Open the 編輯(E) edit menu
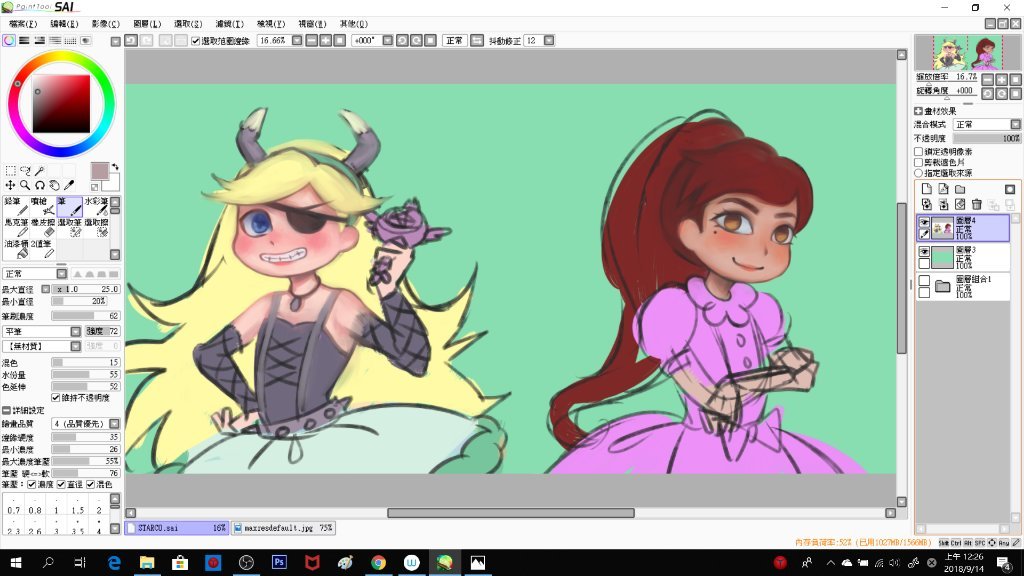This screenshot has height=576, width=1024. (64, 24)
